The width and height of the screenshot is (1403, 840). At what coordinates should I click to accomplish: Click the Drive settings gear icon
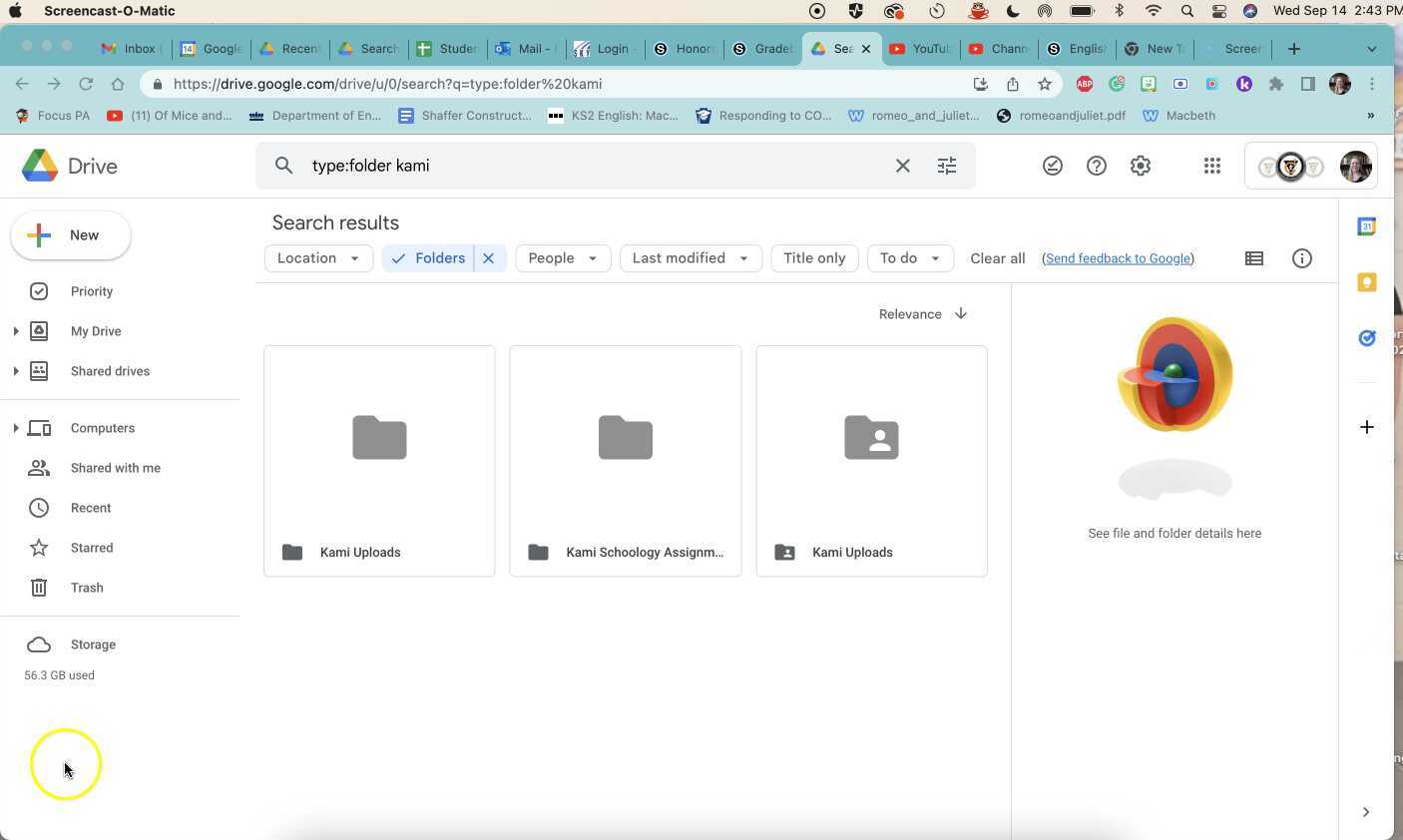1140,166
